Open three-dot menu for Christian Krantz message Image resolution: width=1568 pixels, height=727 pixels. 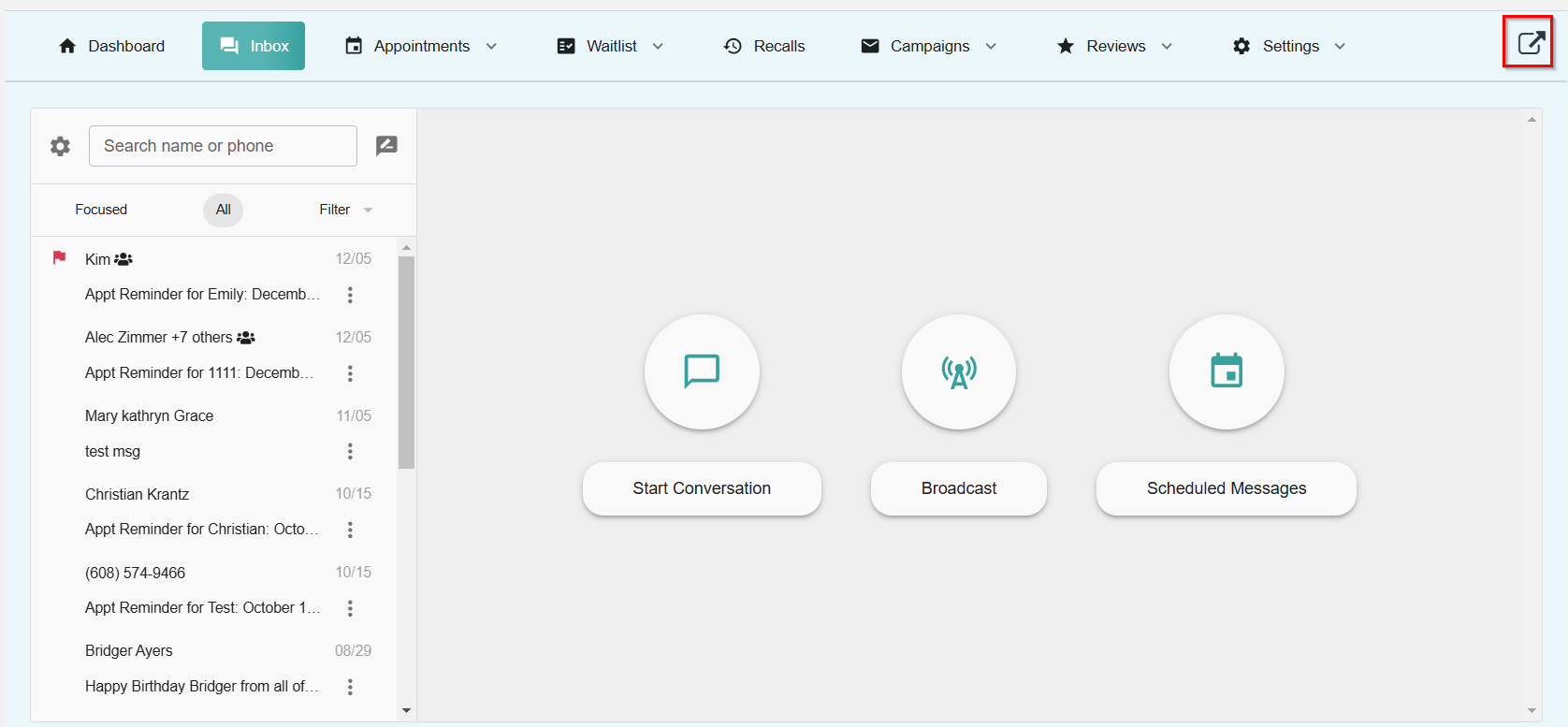tap(350, 530)
